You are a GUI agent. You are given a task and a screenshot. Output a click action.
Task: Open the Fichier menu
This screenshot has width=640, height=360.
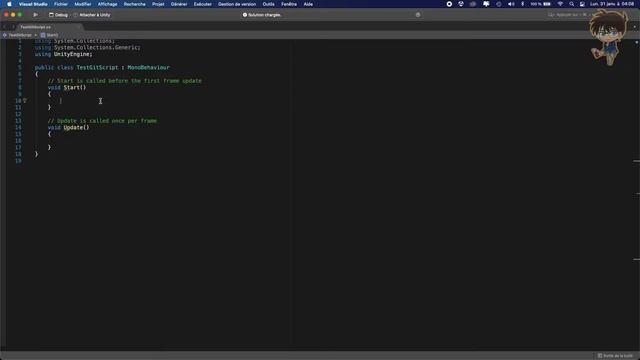click(x=61, y=4)
